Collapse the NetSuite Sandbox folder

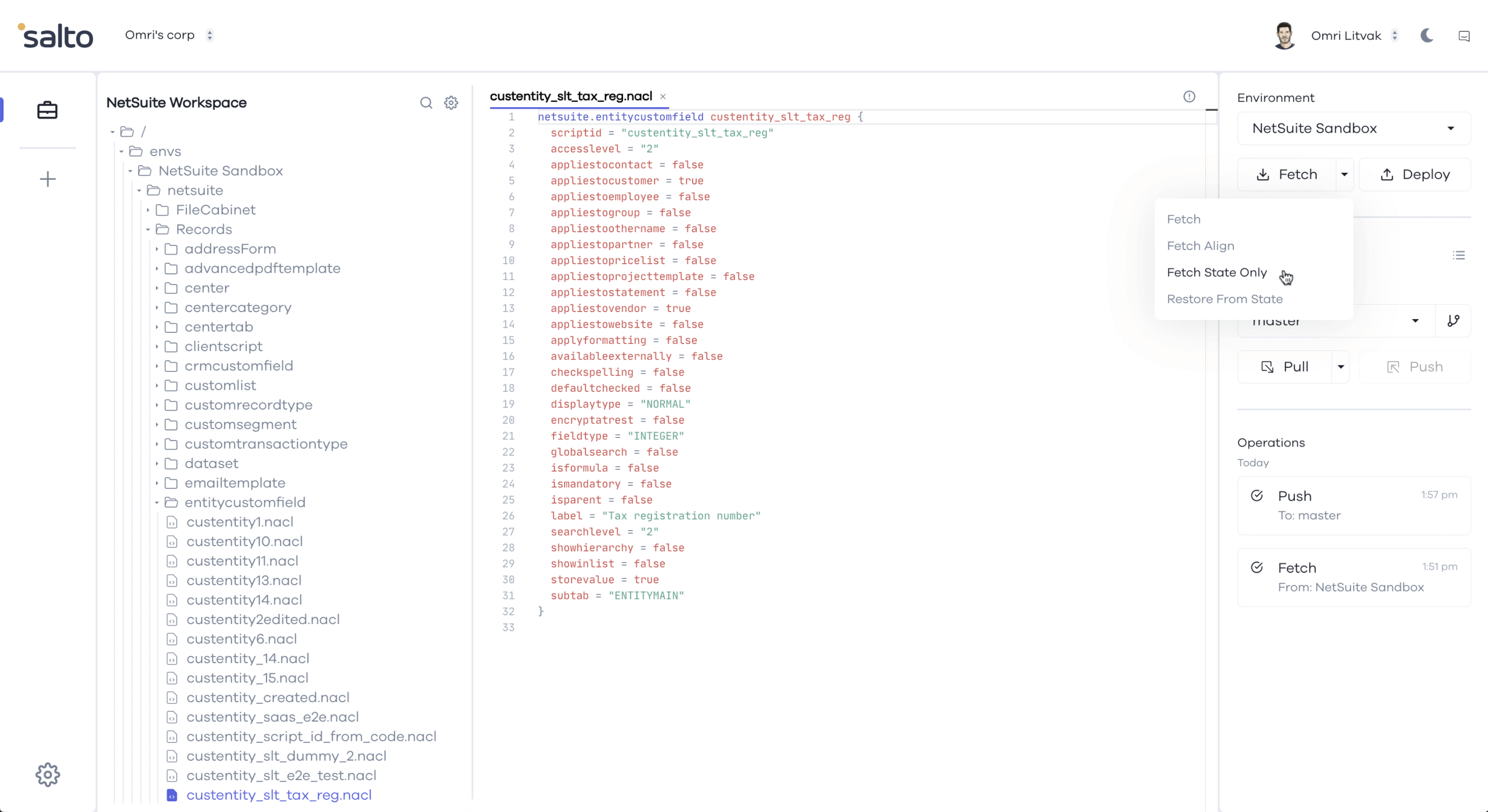click(130, 171)
